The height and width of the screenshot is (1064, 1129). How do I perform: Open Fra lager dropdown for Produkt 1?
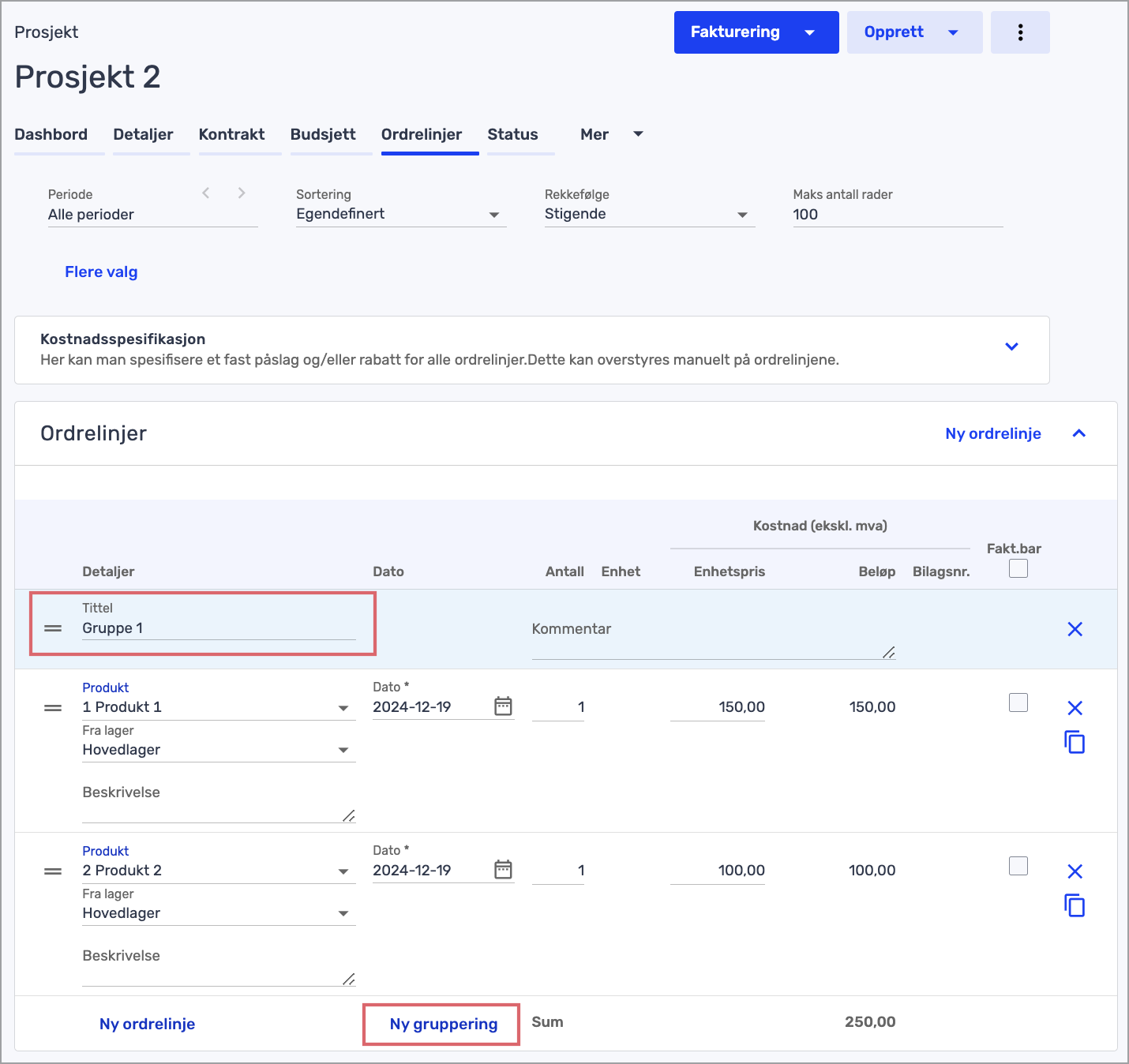[x=219, y=750]
